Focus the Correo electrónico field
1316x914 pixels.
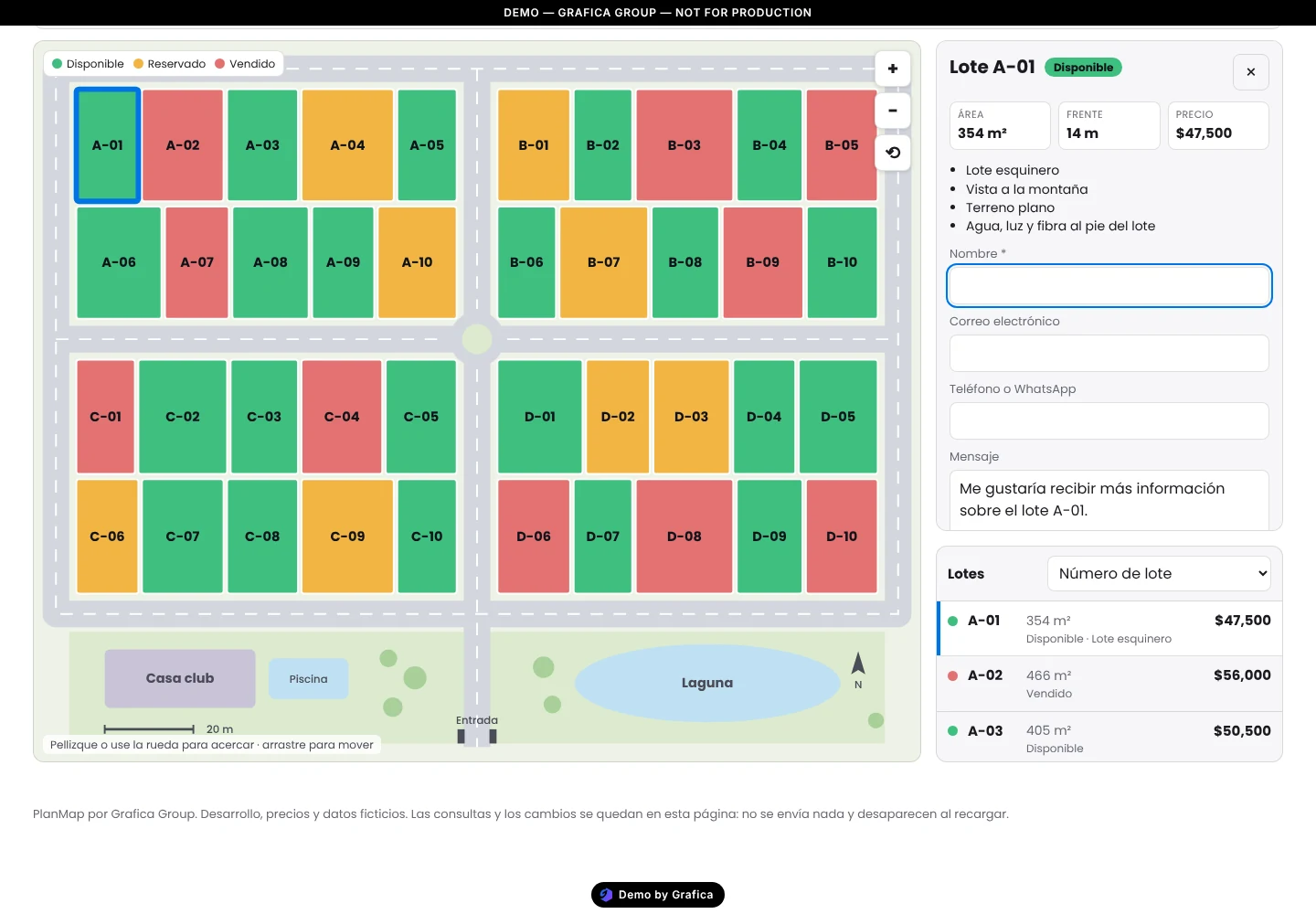(1109, 353)
